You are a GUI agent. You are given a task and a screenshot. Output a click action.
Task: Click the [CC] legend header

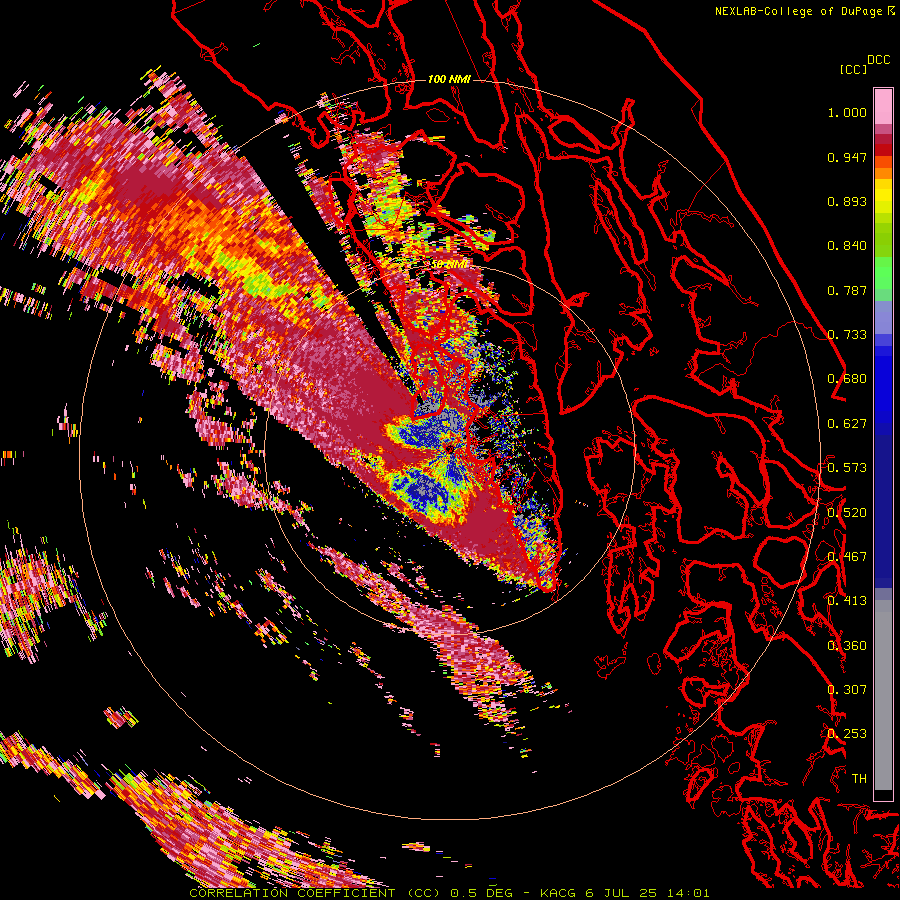[x=853, y=69]
